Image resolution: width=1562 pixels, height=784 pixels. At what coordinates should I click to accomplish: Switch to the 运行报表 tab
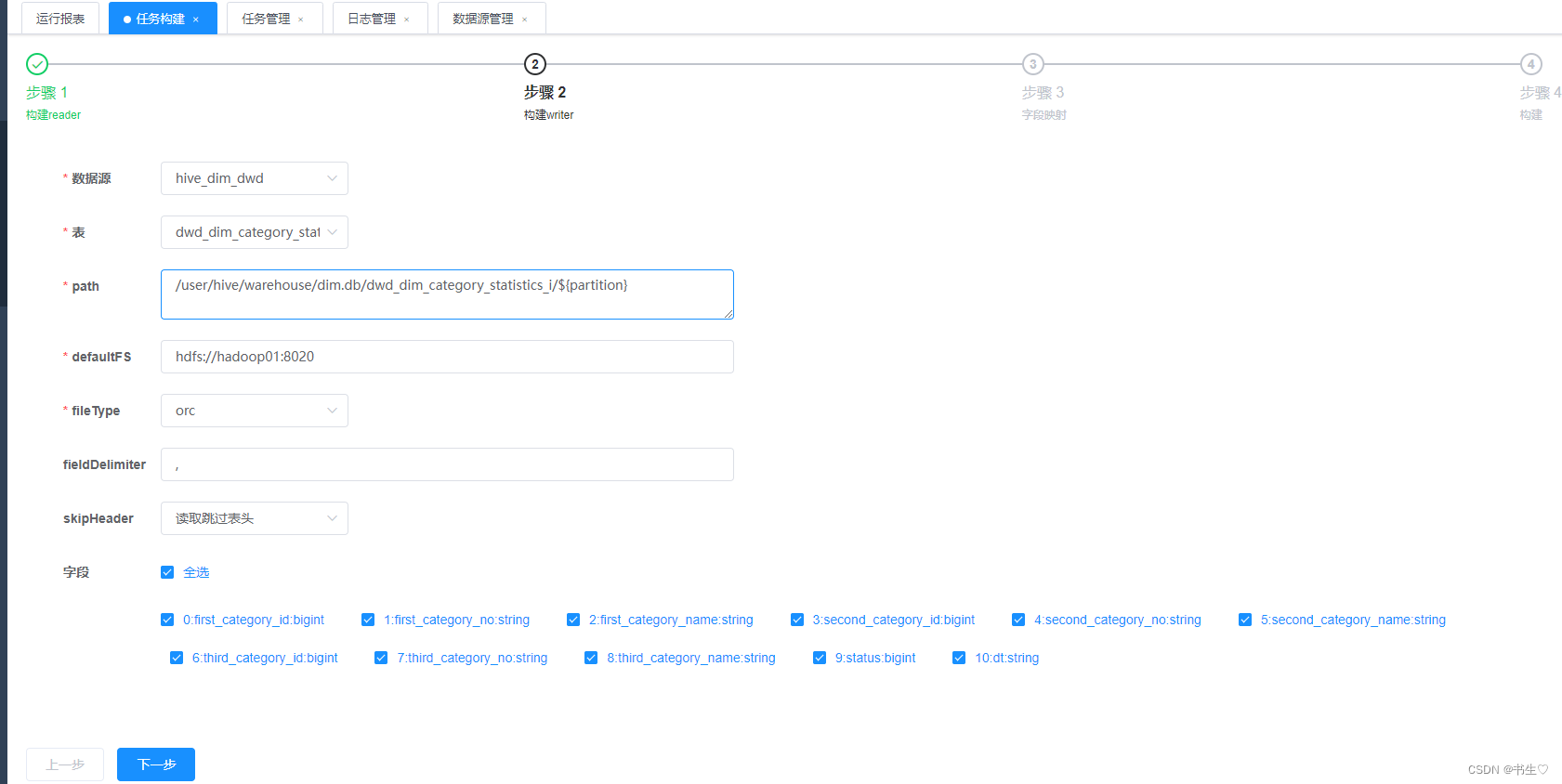pyautogui.click(x=60, y=19)
